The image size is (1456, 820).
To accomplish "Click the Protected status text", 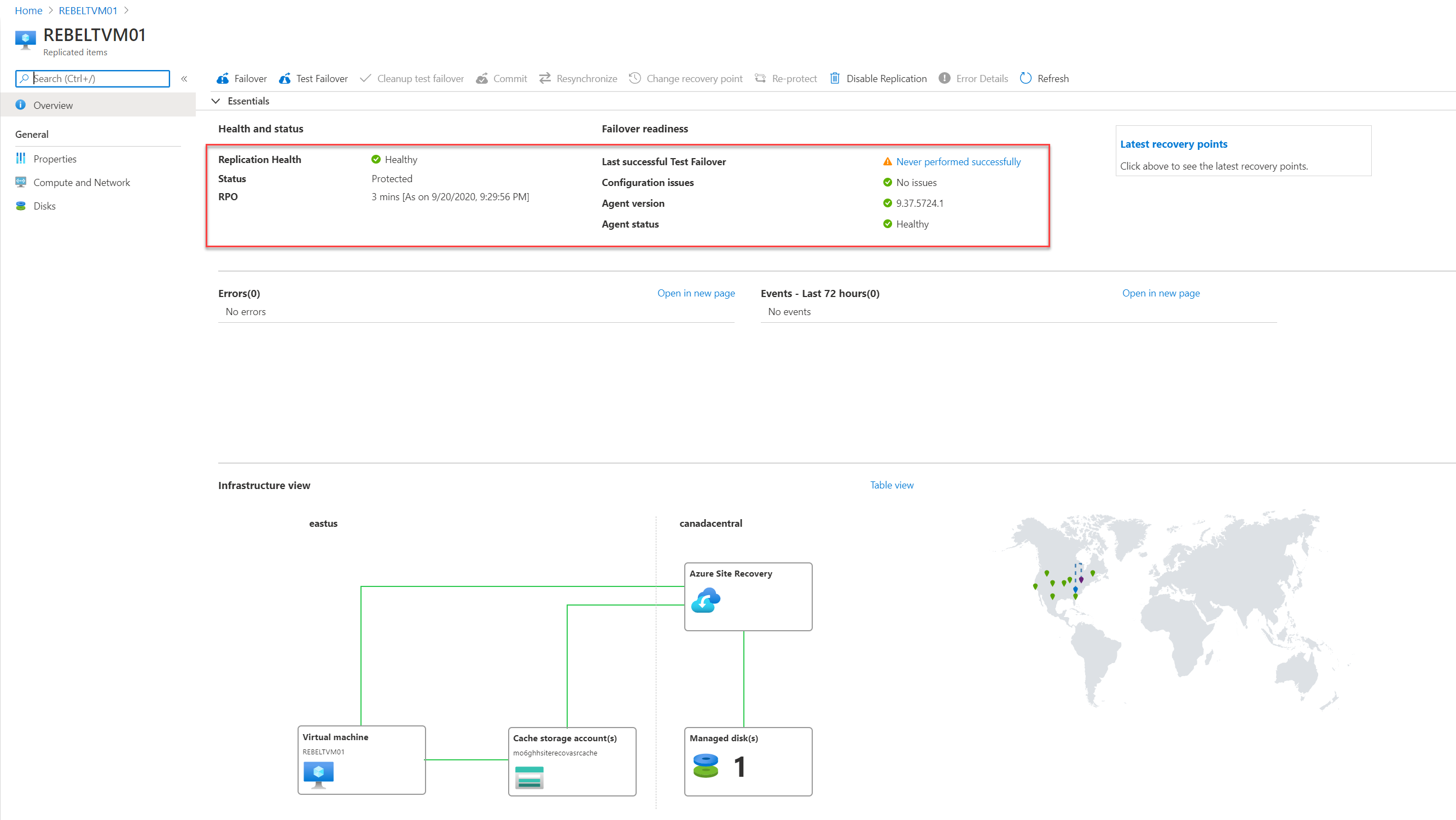I will point(392,178).
